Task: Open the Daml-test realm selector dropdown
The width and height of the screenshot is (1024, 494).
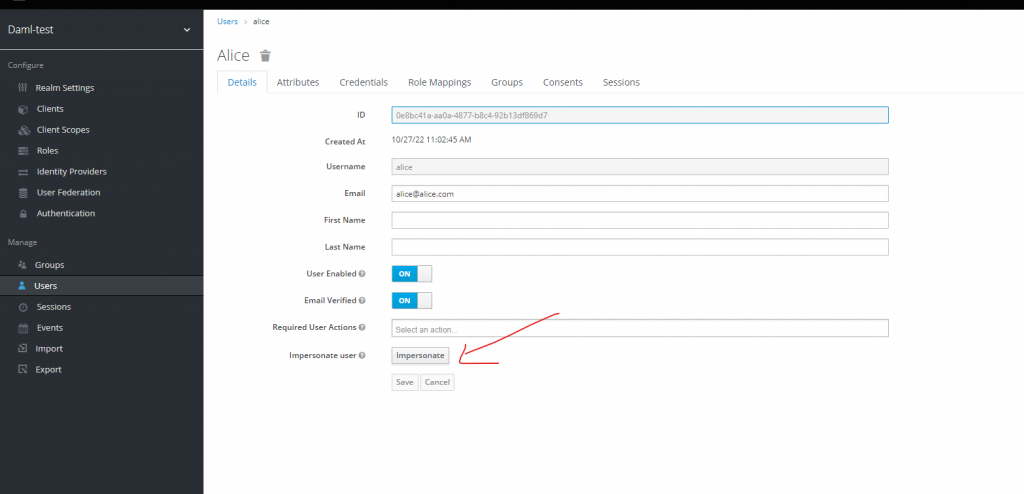Action: tap(101, 29)
